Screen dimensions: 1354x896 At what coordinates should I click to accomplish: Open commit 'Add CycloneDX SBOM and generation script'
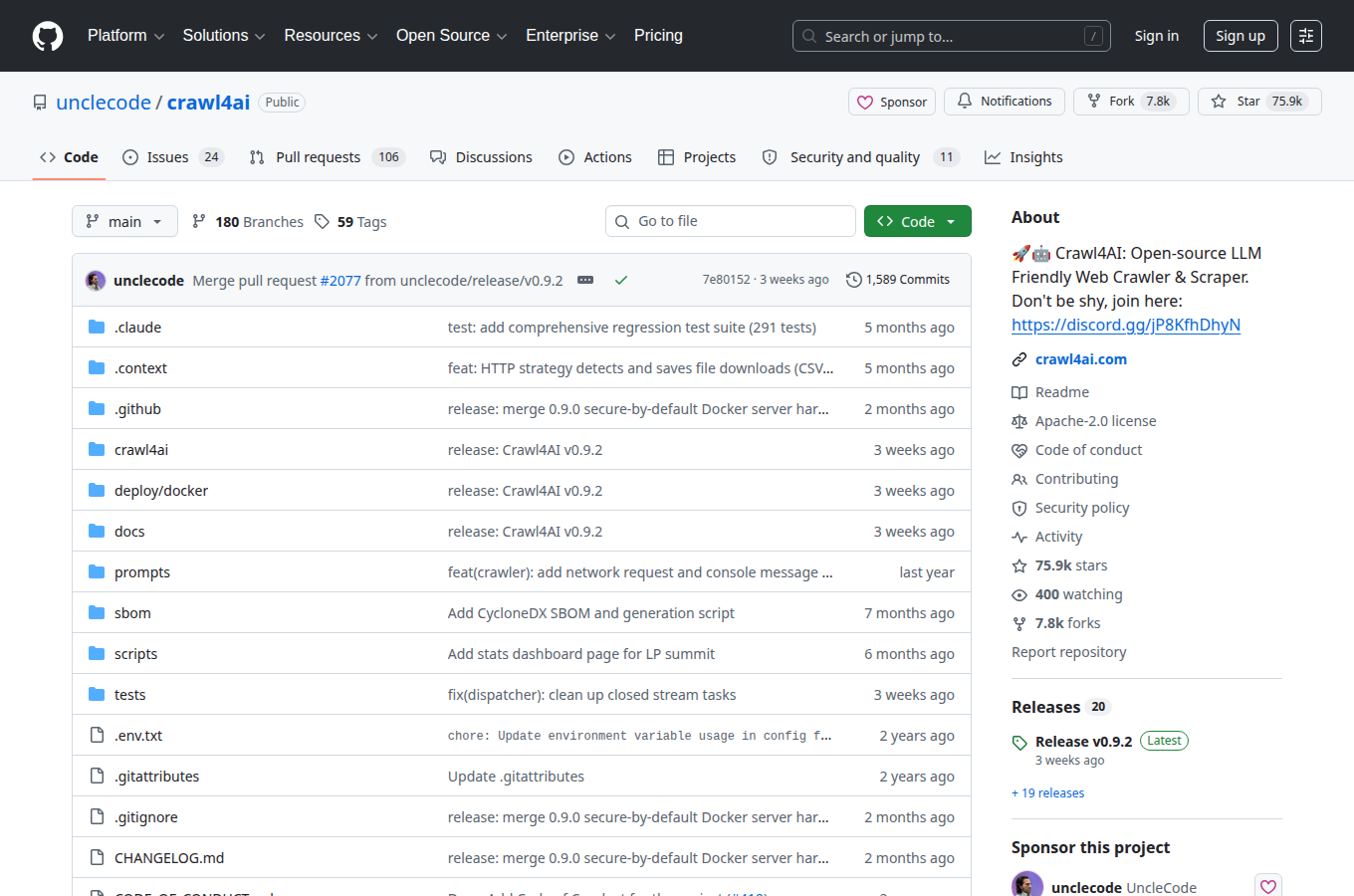[x=591, y=613]
